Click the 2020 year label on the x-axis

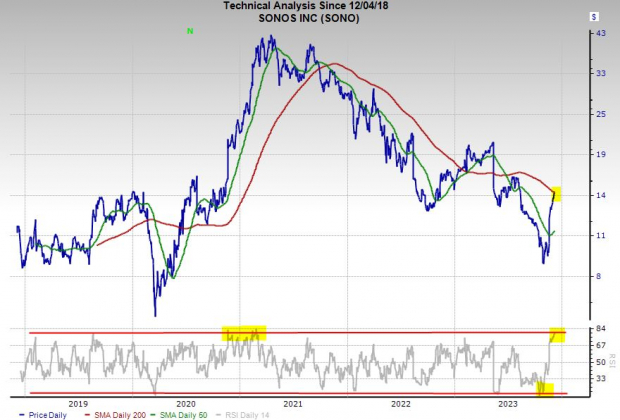point(186,404)
